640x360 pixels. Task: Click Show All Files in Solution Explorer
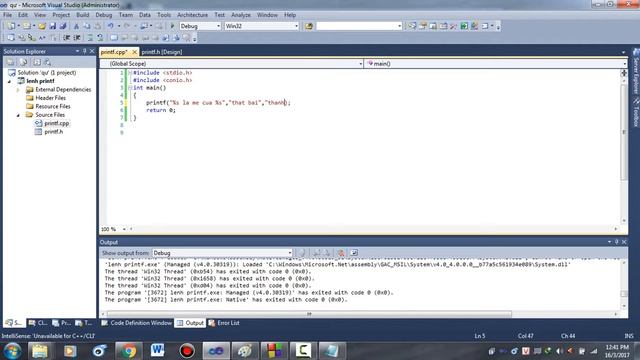pyautogui.click(x=23, y=62)
